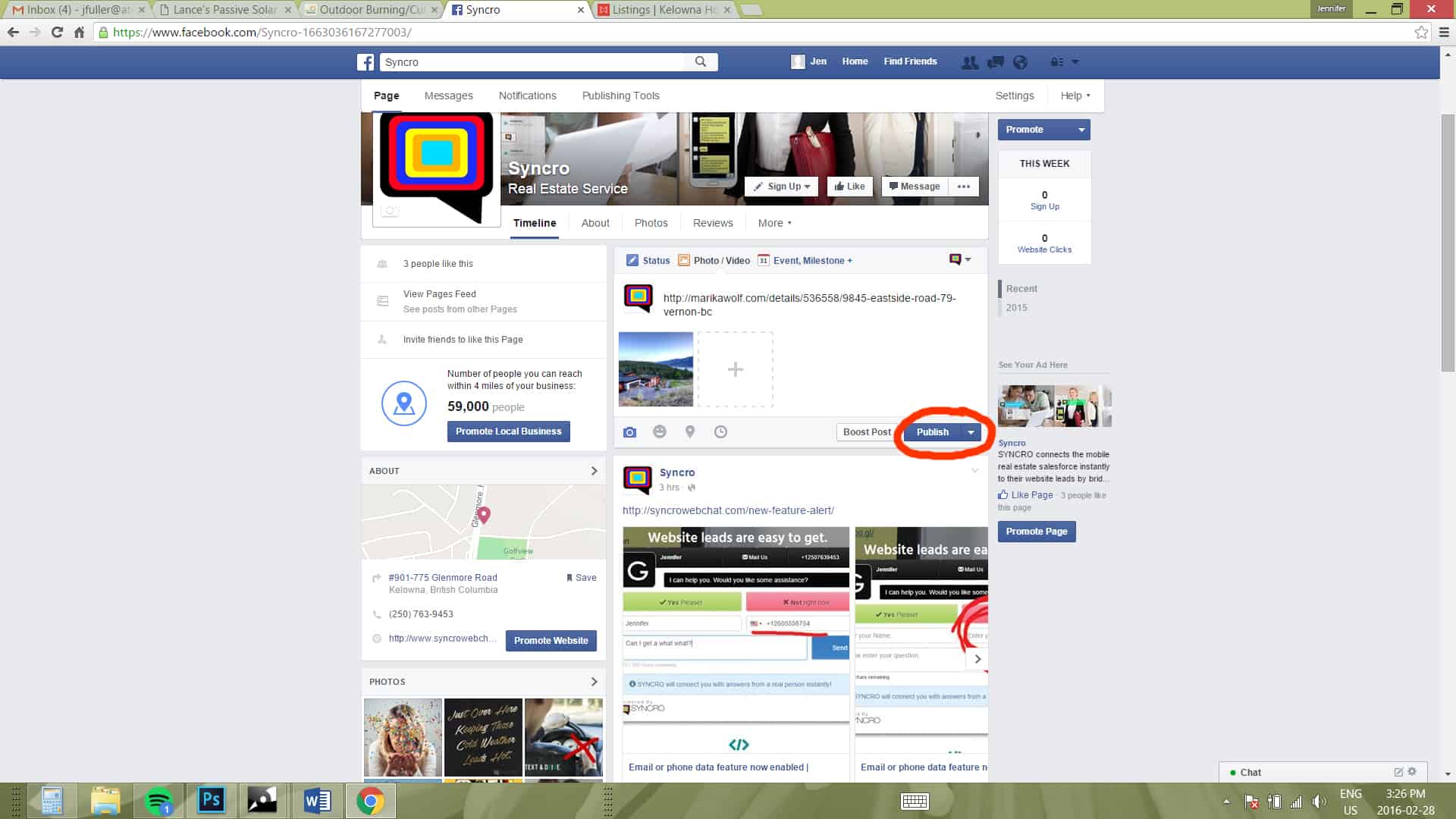The image size is (1456, 819).
Task: Click next arrow on post carousel
Action: click(x=977, y=659)
